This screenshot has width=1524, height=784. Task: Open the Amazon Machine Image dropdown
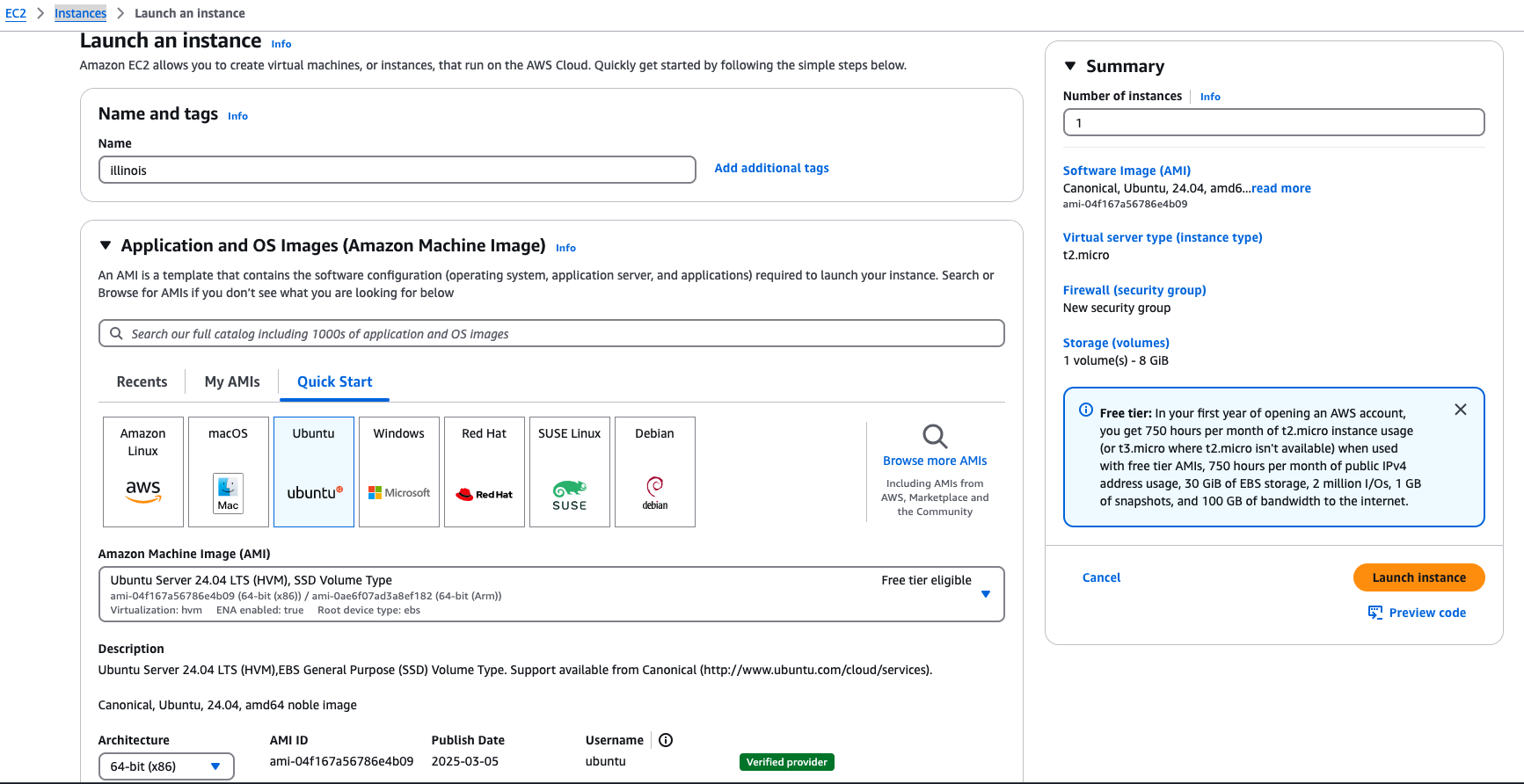pyautogui.click(x=551, y=594)
